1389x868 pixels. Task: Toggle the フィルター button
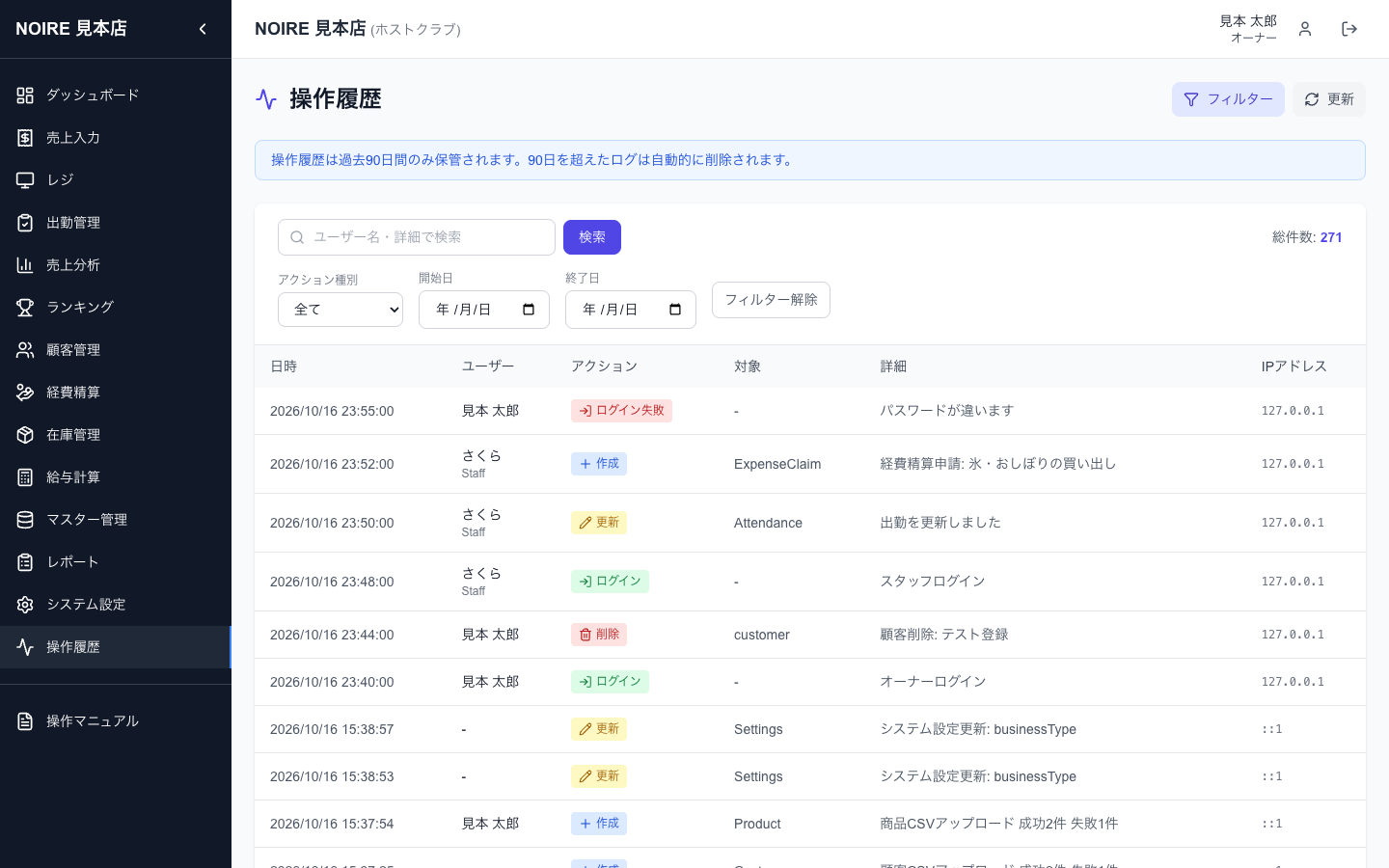click(1228, 99)
